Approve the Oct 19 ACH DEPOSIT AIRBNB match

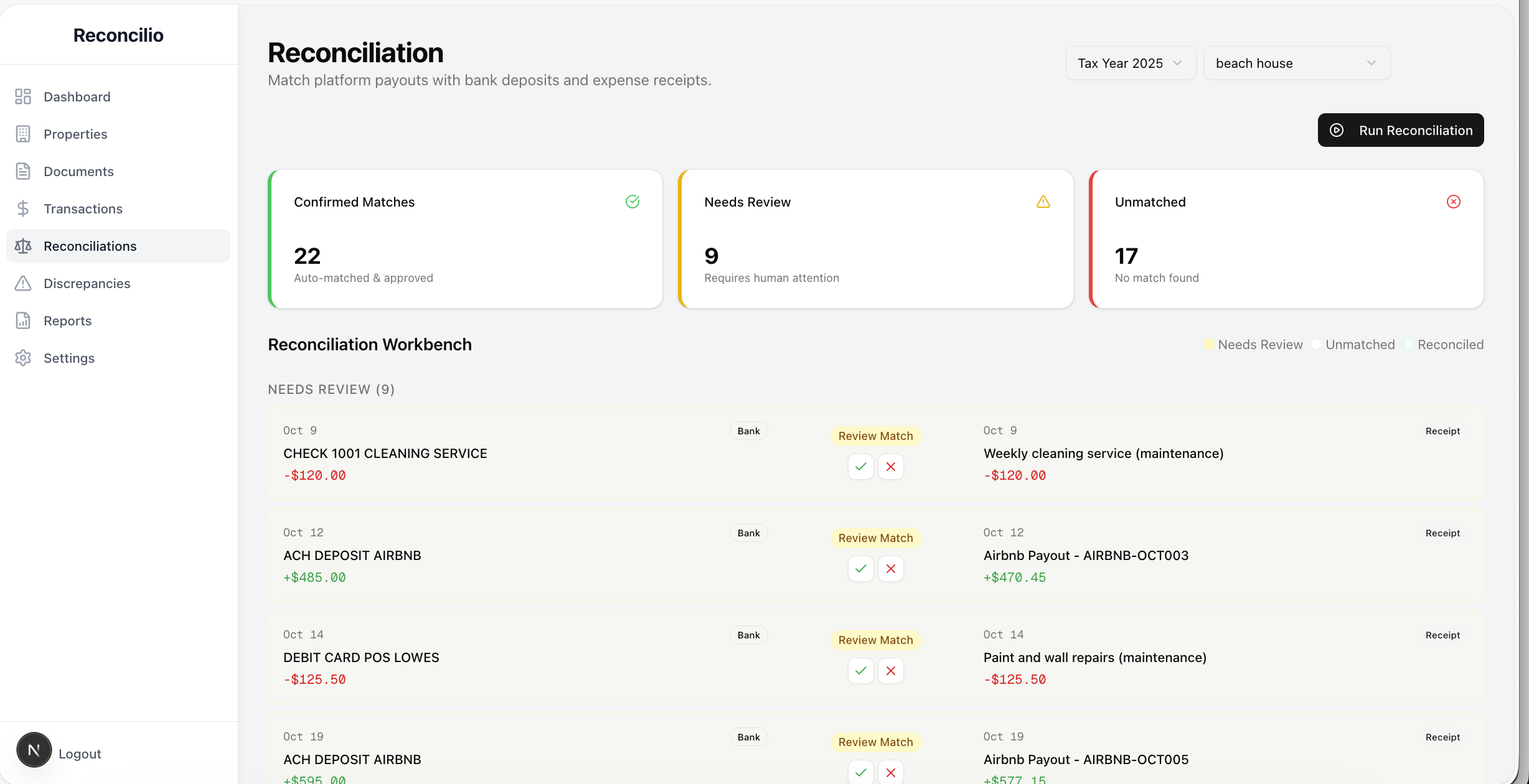click(x=861, y=772)
